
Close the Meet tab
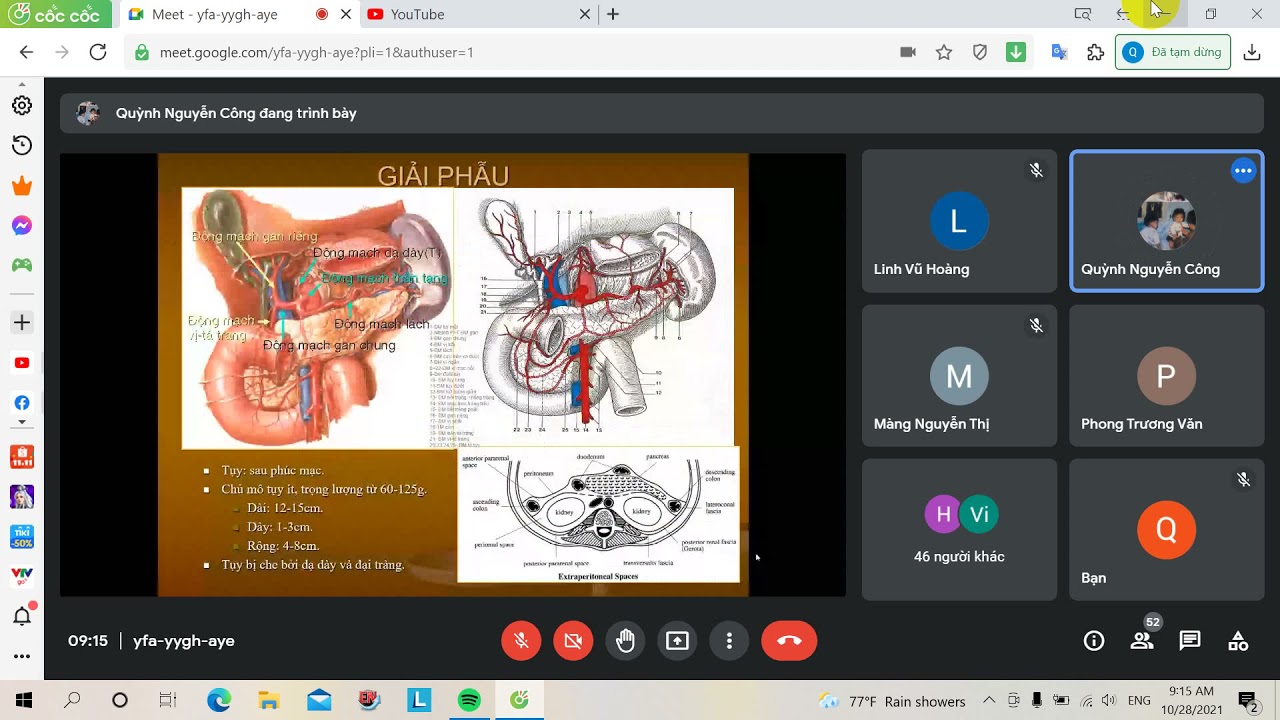pyautogui.click(x=348, y=14)
